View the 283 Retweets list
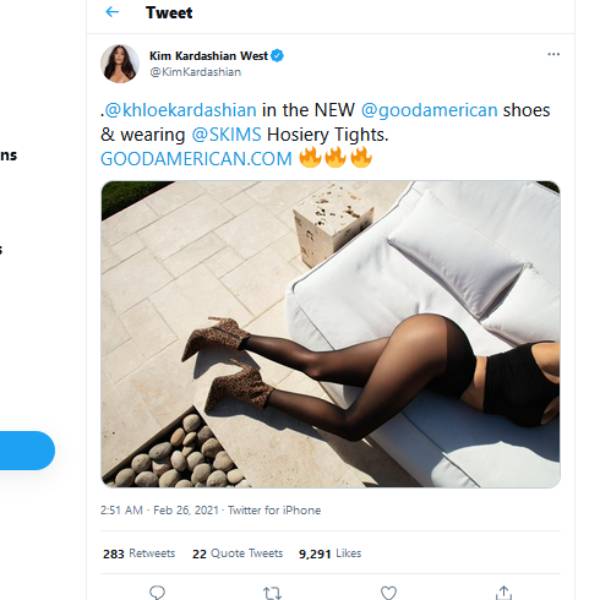The image size is (600, 600). click(139, 553)
